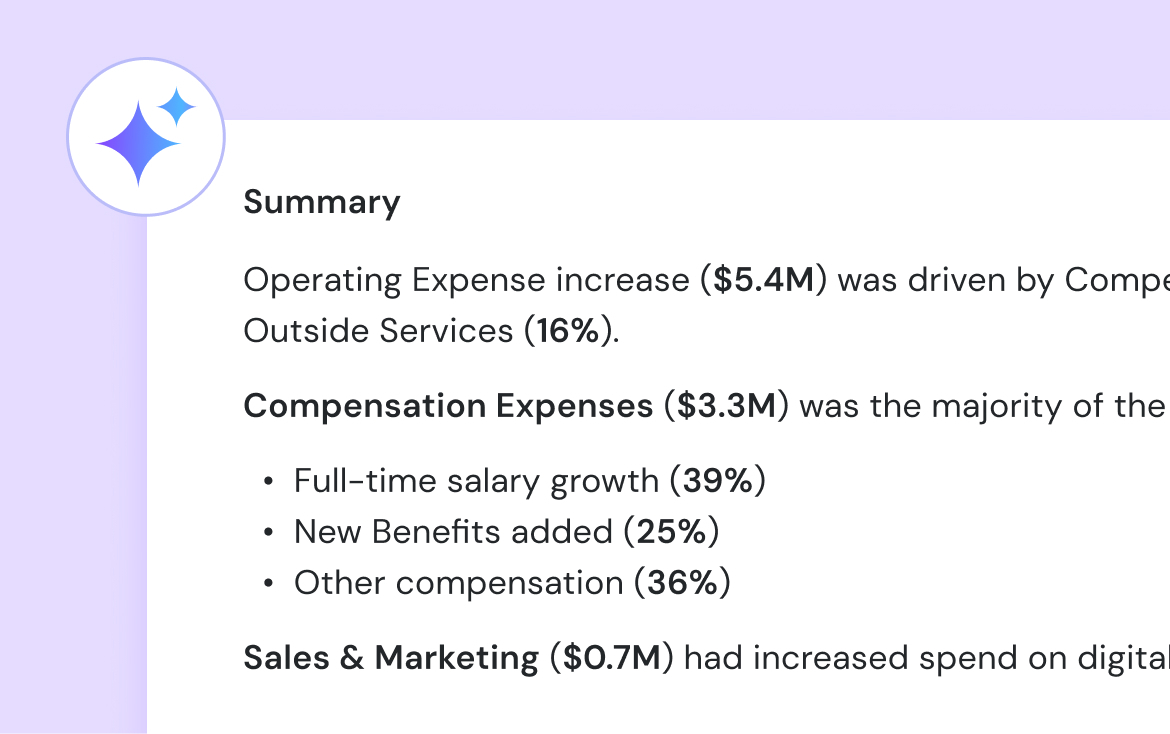The height and width of the screenshot is (734, 1170).
Task: Click the Outside Services text
Action: [378, 331]
